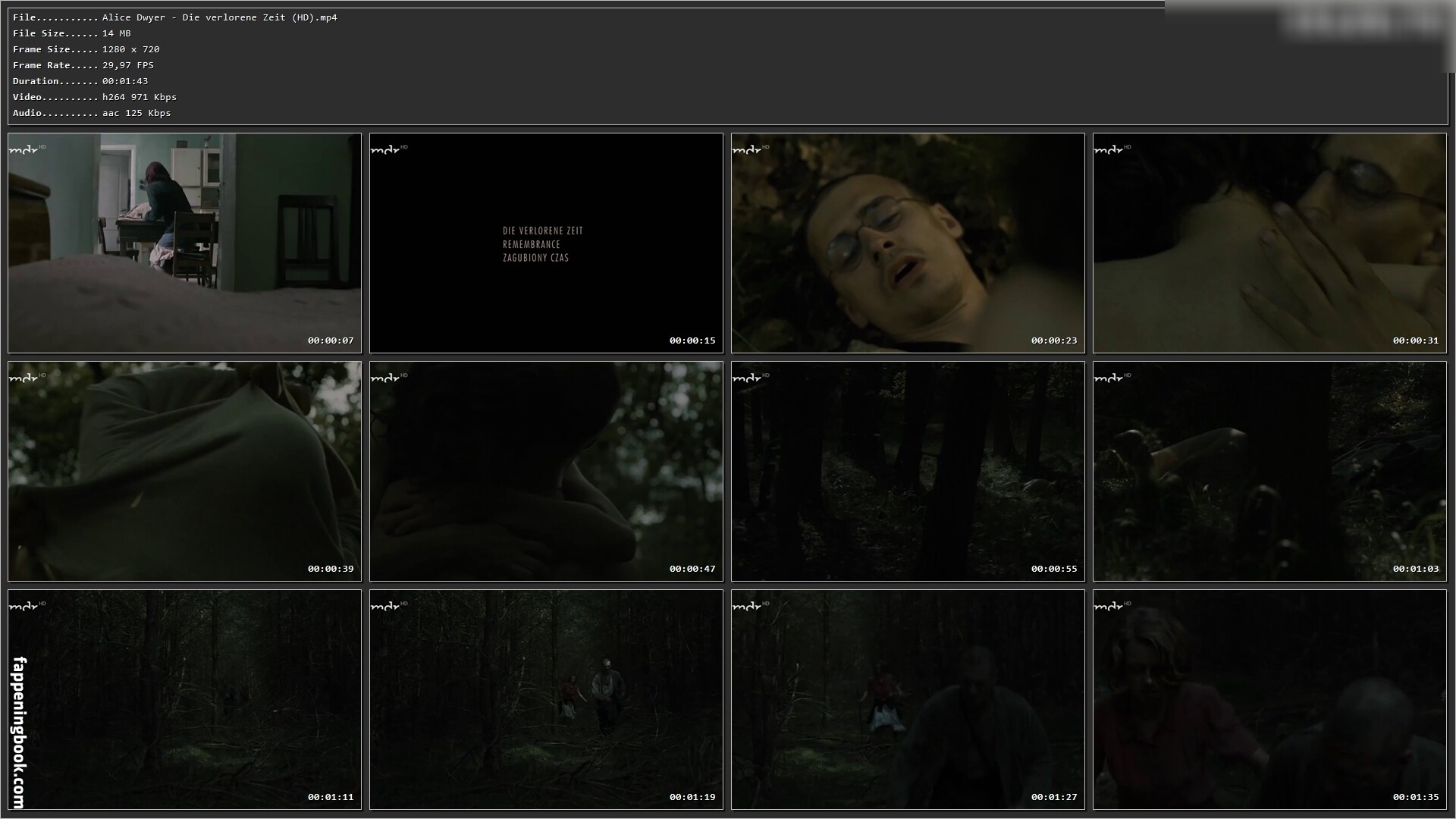Open the frame stamped 00:00:39

coord(184,471)
